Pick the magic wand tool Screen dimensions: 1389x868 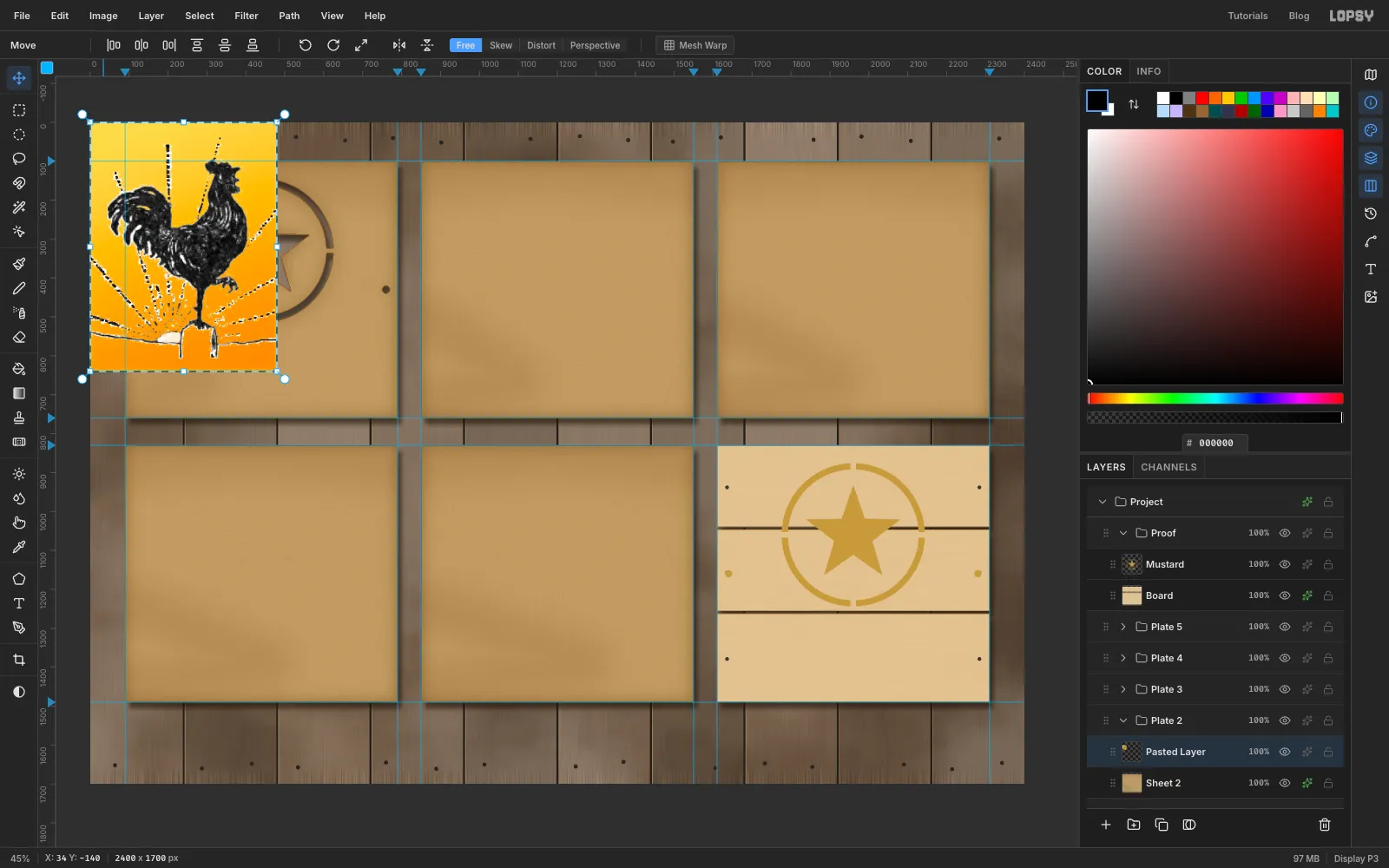tap(19, 207)
